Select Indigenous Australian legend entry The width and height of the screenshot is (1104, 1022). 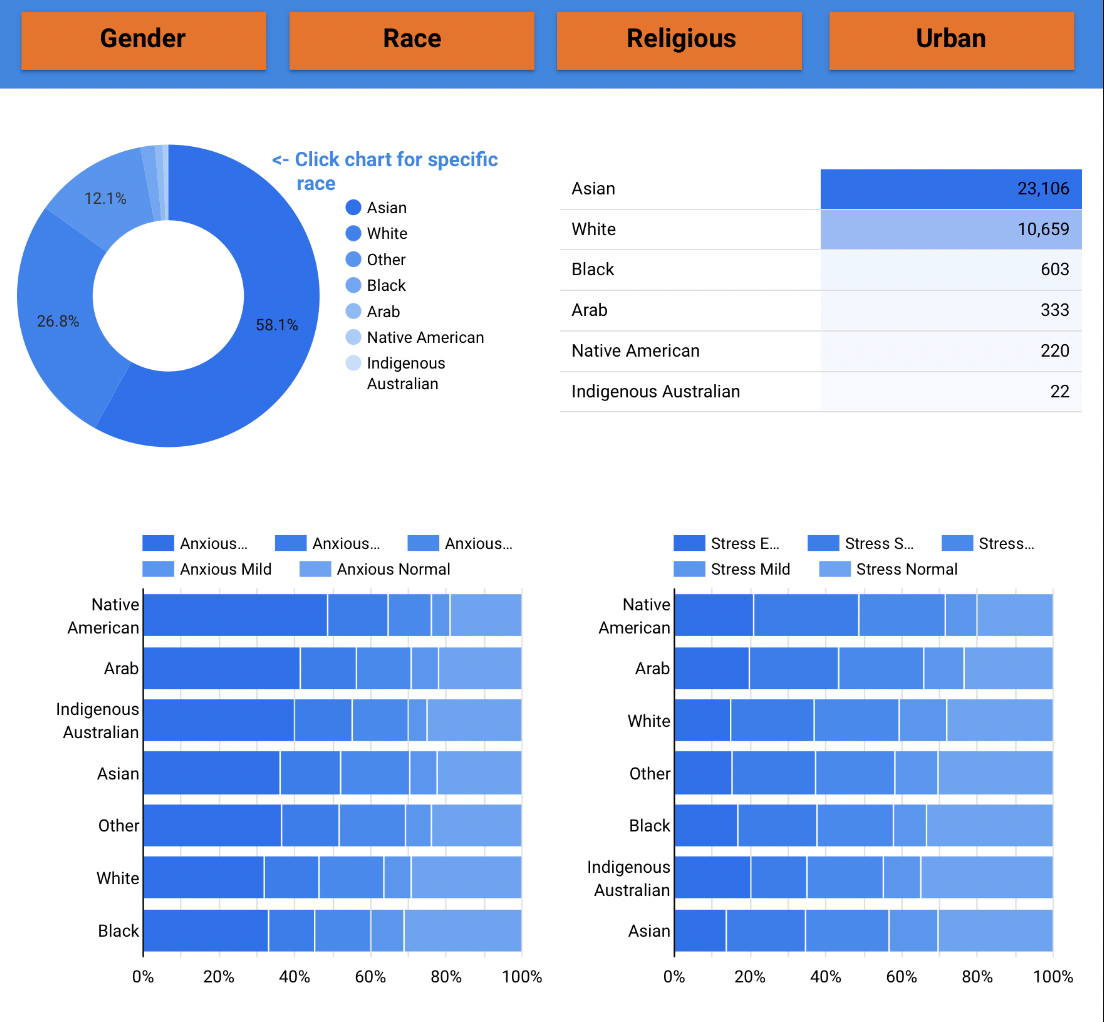(x=405, y=373)
